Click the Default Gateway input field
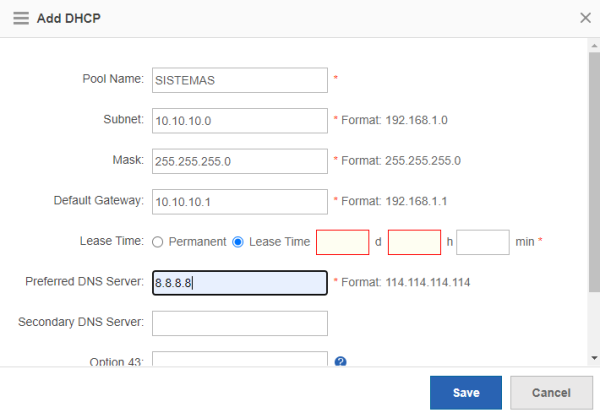The width and height of the screenshot is (600, 418). tap(240, 202)
